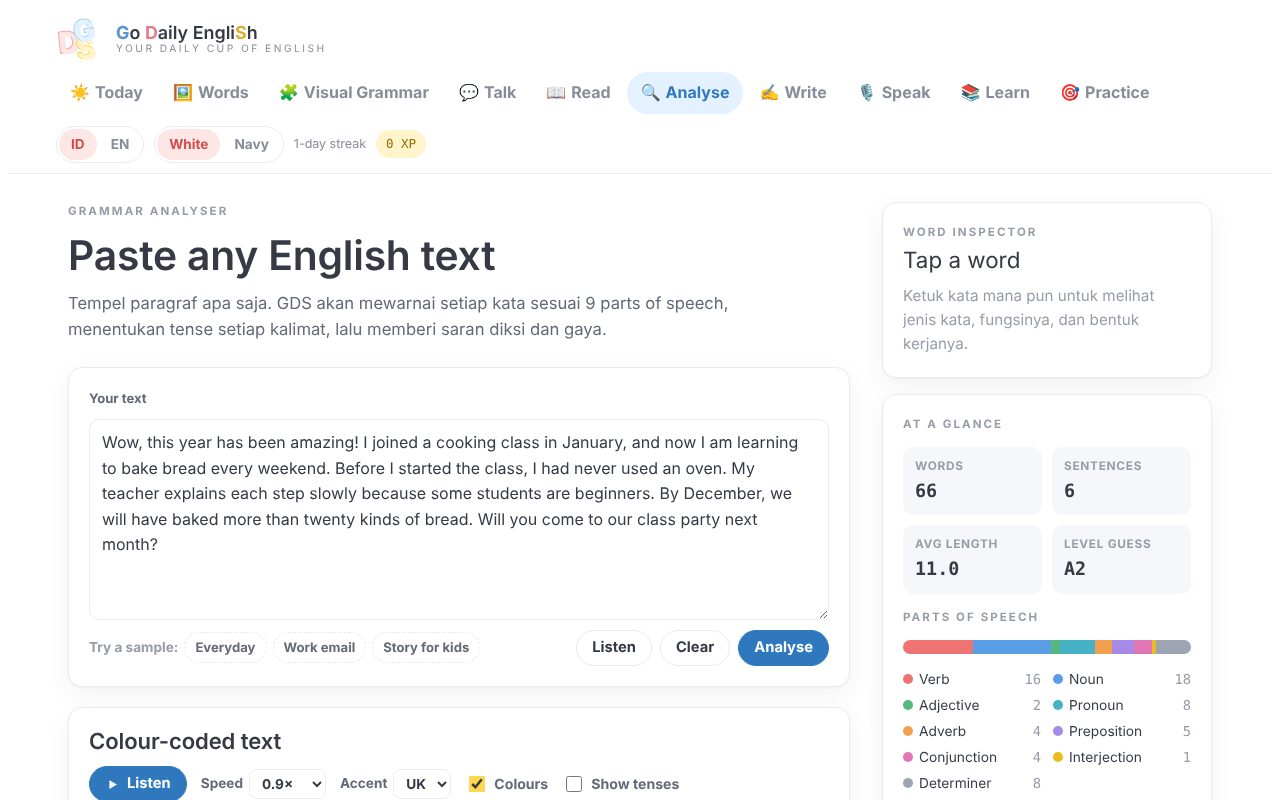Open the Today tab with sun icon

point(106,93)
